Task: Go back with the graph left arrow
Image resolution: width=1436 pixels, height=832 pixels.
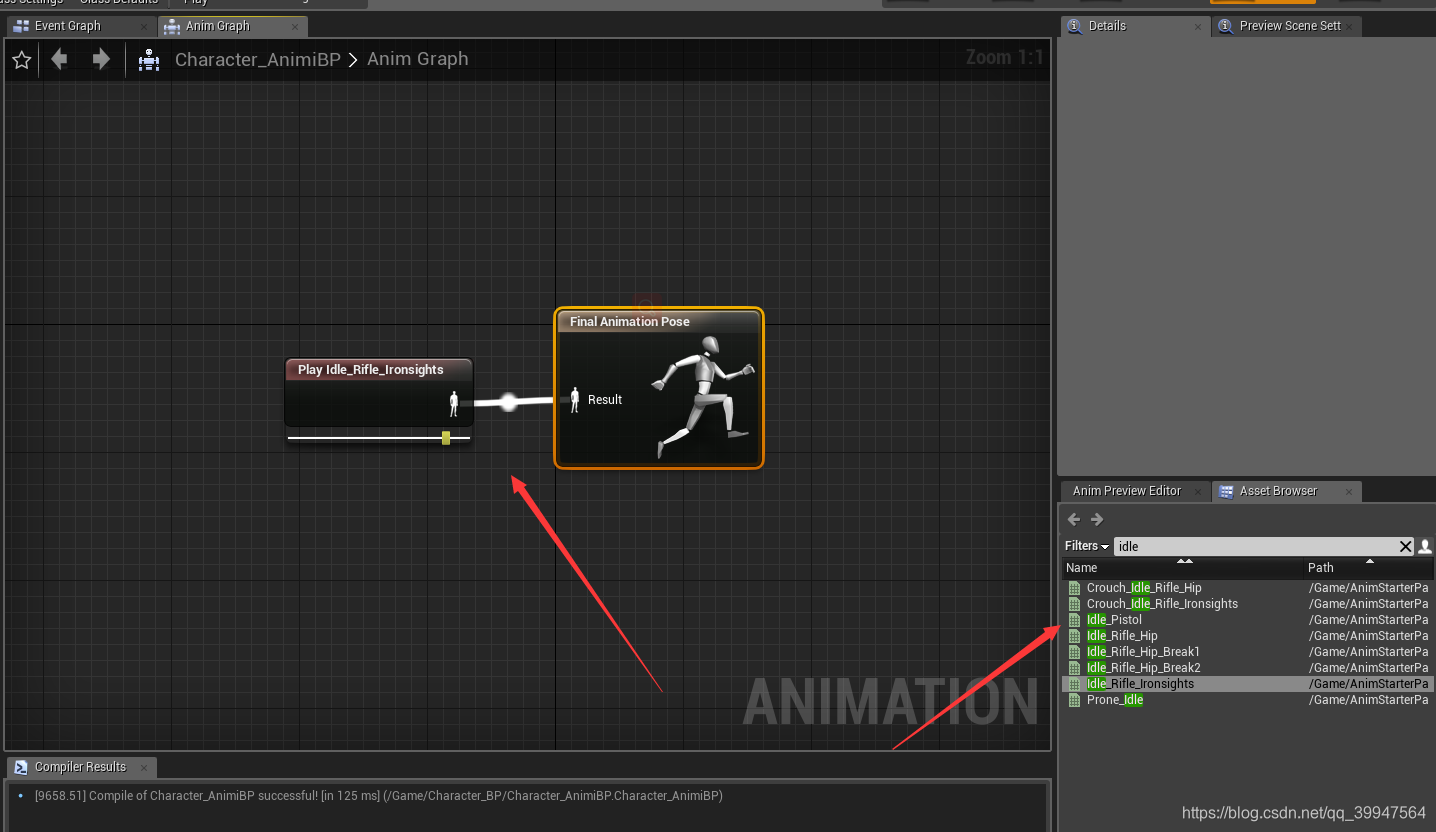Action: 59,59
